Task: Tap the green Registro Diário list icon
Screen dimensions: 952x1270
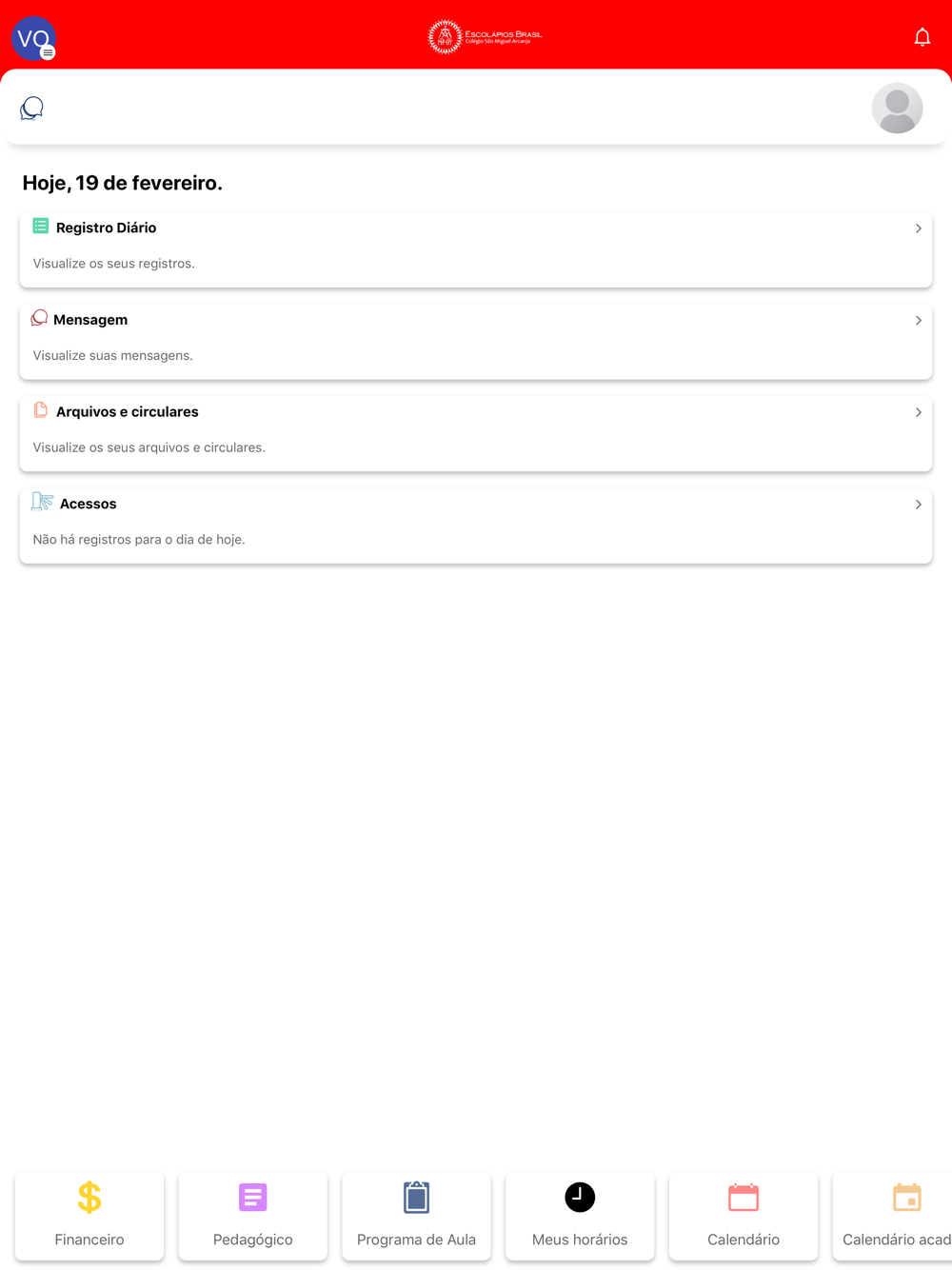Action: pyautogui.click(x=40, y=226)
